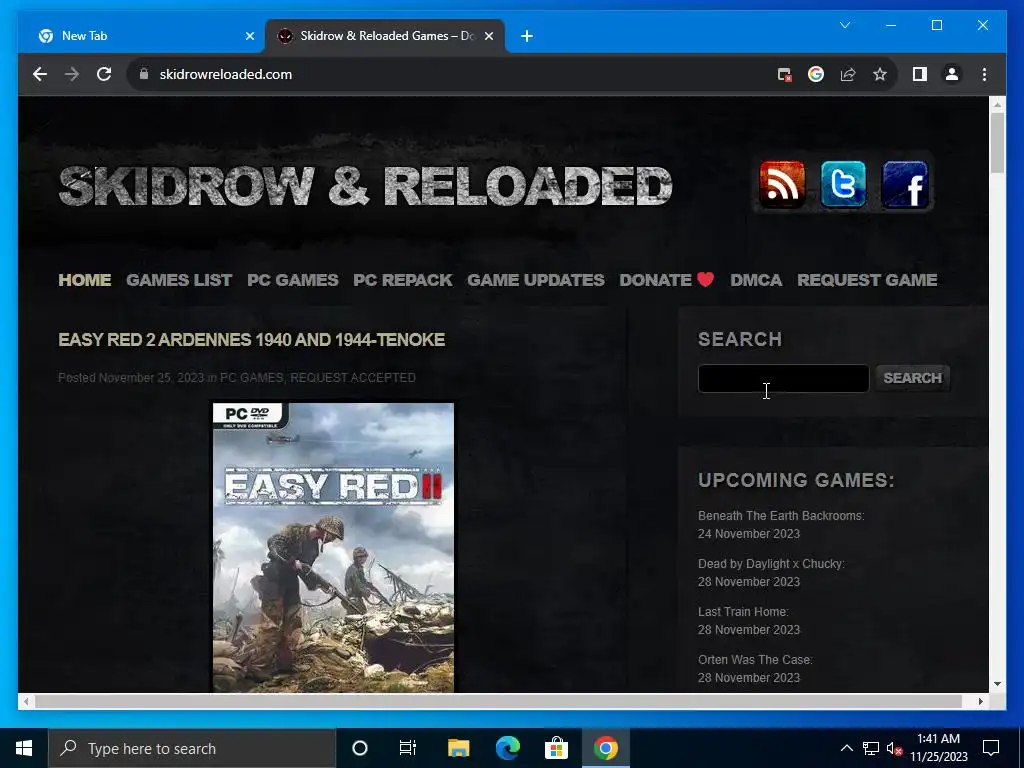This screenshot has height=768, width=1024.
Task: Click the Chrome taskbar icon
Action: click(x=605, y=748)
